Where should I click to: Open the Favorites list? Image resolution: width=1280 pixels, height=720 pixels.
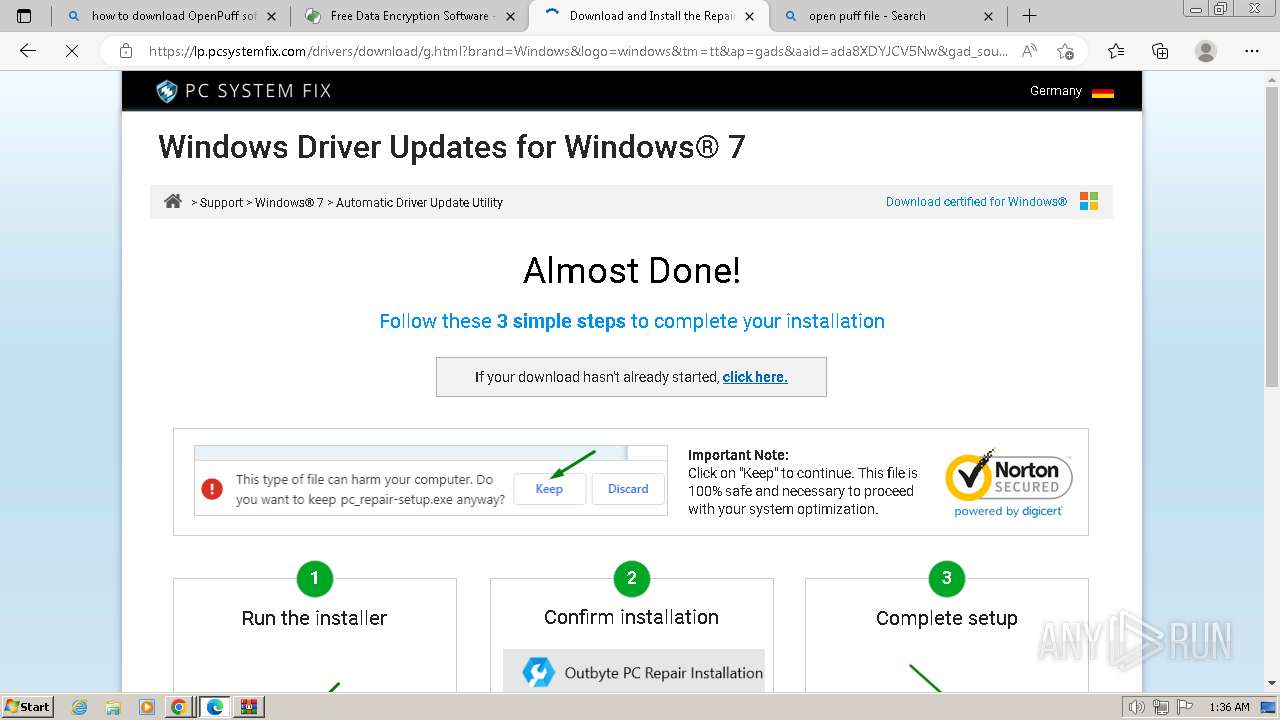1116,51
